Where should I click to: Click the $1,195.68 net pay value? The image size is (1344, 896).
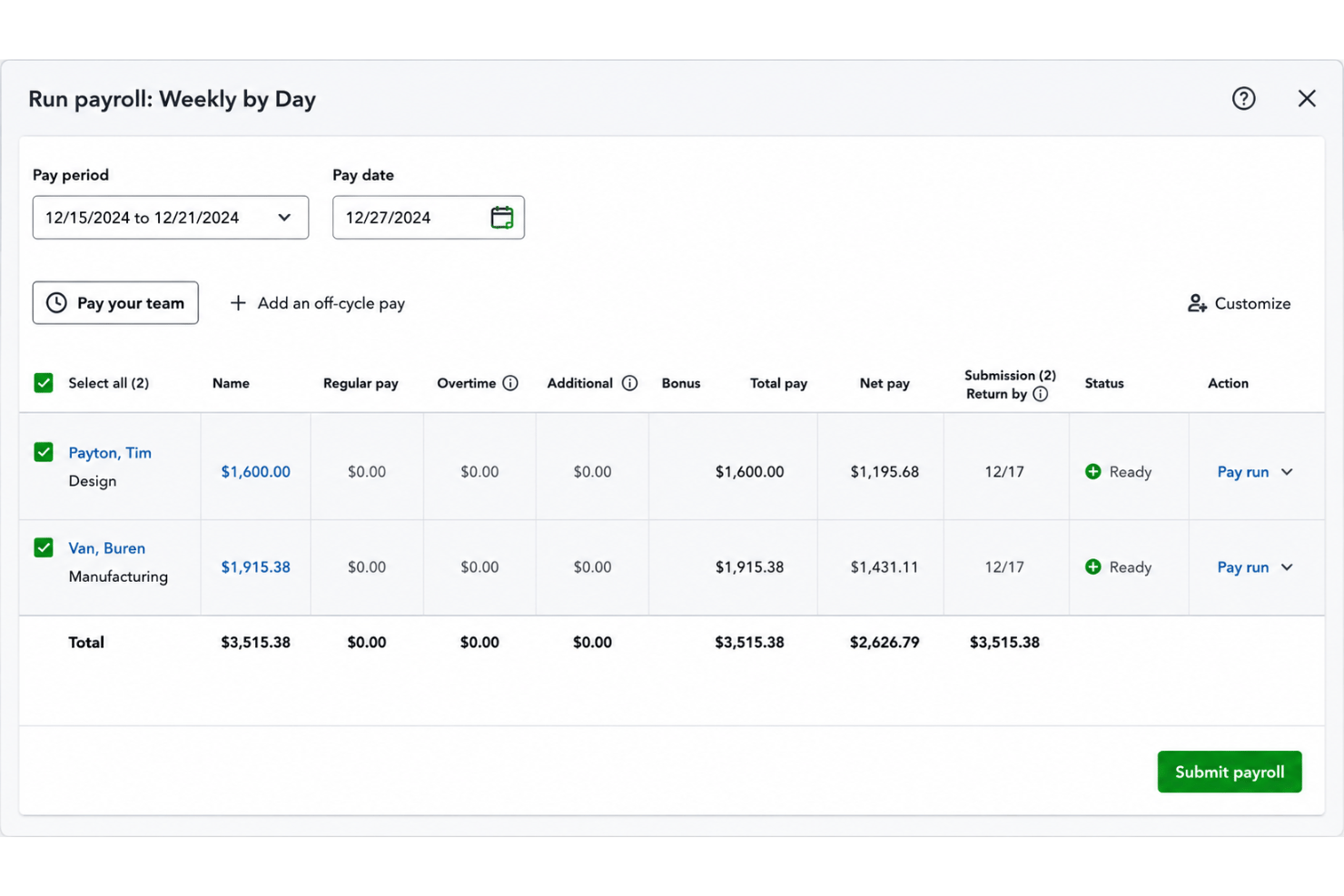coord(884,472)
